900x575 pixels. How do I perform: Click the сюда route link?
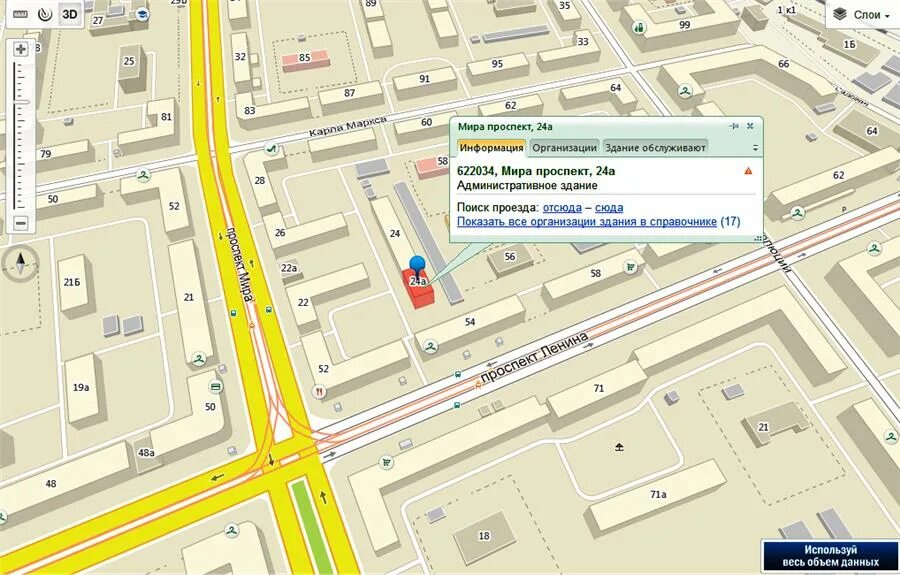point(609,207)
